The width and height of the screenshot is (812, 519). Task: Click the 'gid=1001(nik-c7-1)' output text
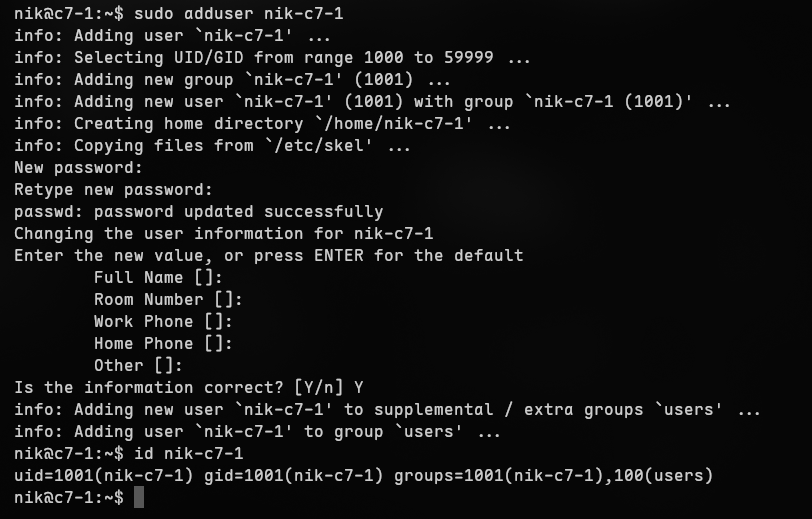[x=293, y=475]
